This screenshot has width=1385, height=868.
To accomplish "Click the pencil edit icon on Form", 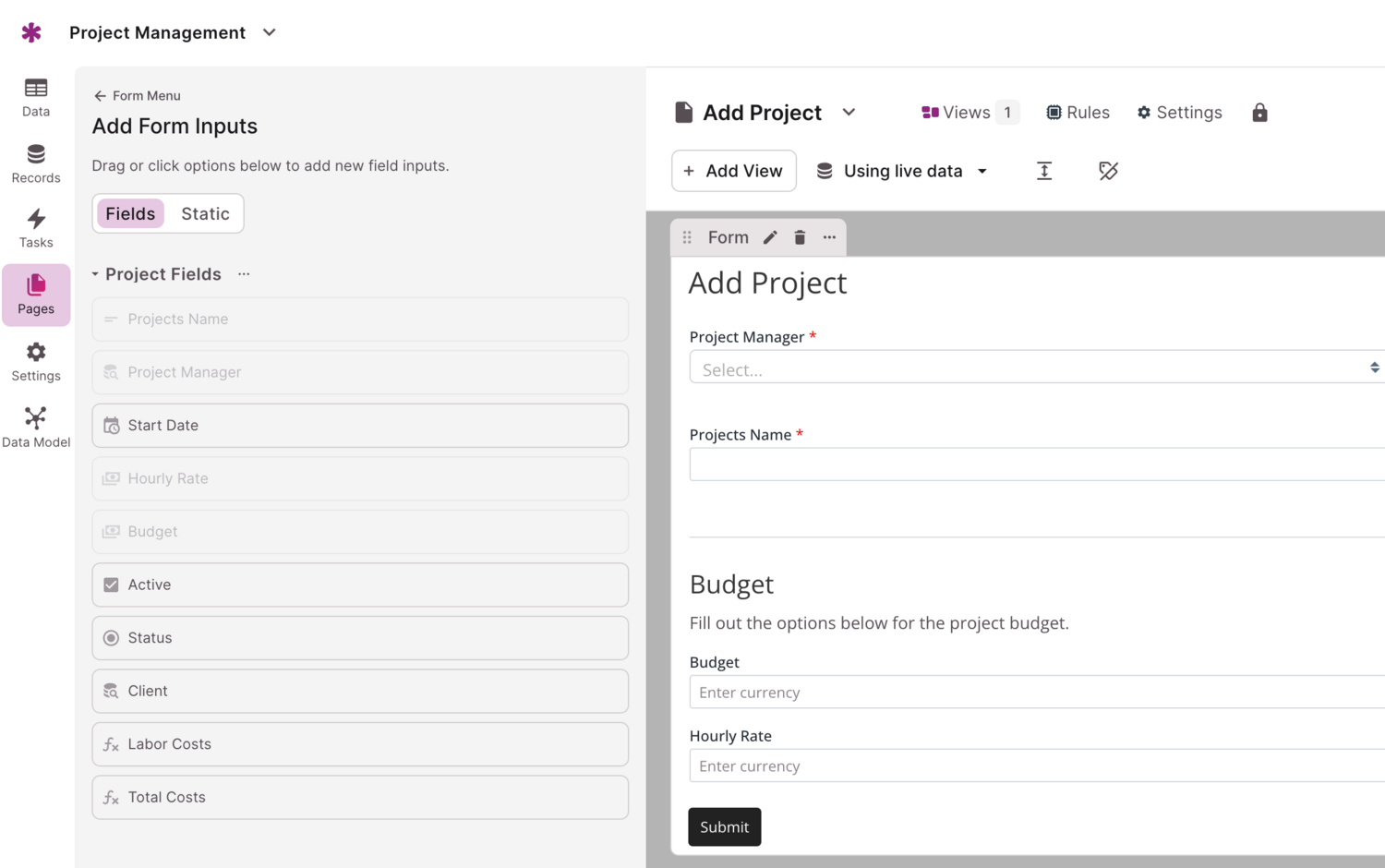I will point(770,237).
